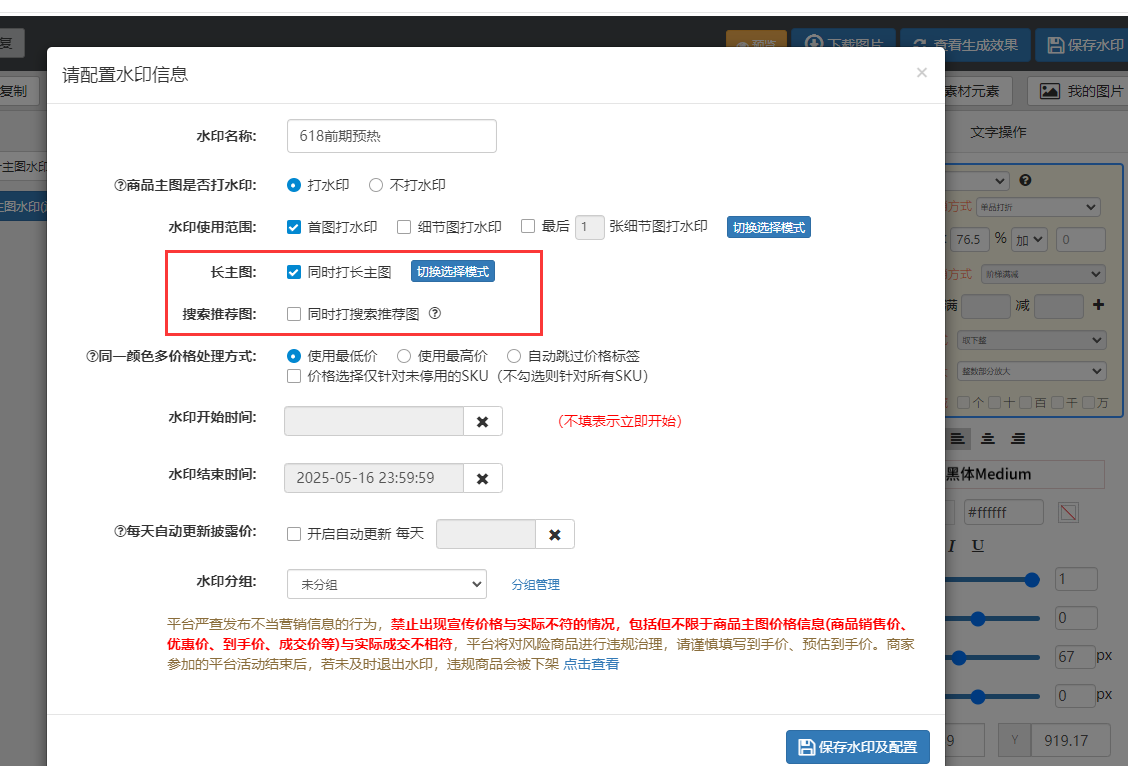Viewport: 1128px width, 768px height.
Task: Open the 分组管理 link
Action: coord(535,585)
